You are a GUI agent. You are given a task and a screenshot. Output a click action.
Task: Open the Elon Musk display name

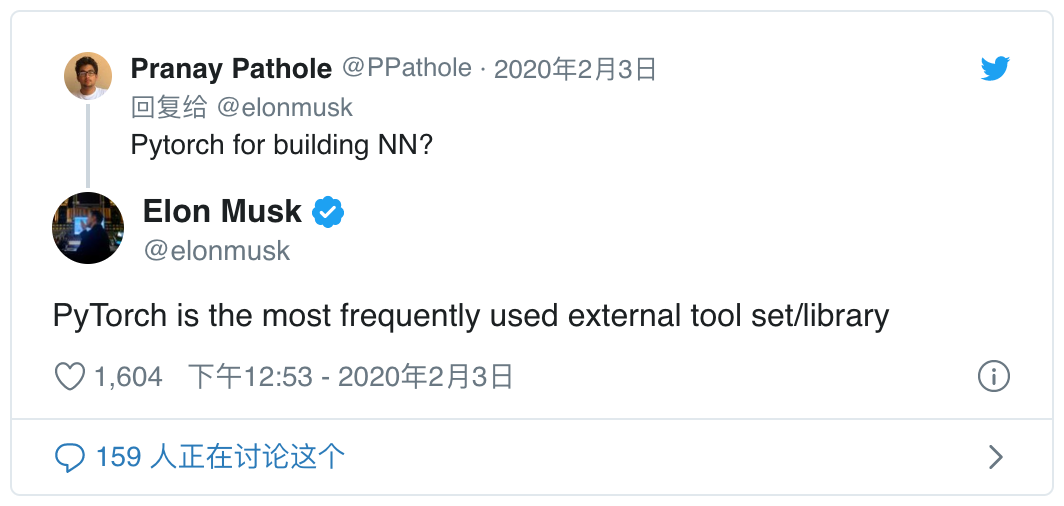(222, 211)
